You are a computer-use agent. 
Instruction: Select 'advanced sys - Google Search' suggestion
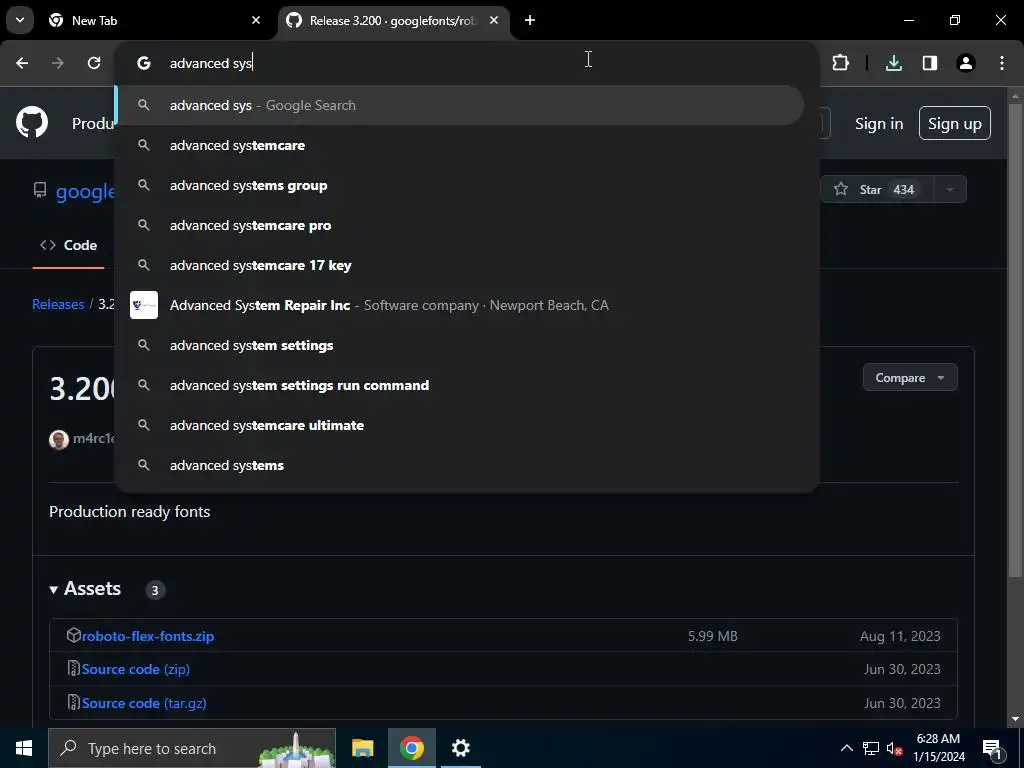click(460, 105)
